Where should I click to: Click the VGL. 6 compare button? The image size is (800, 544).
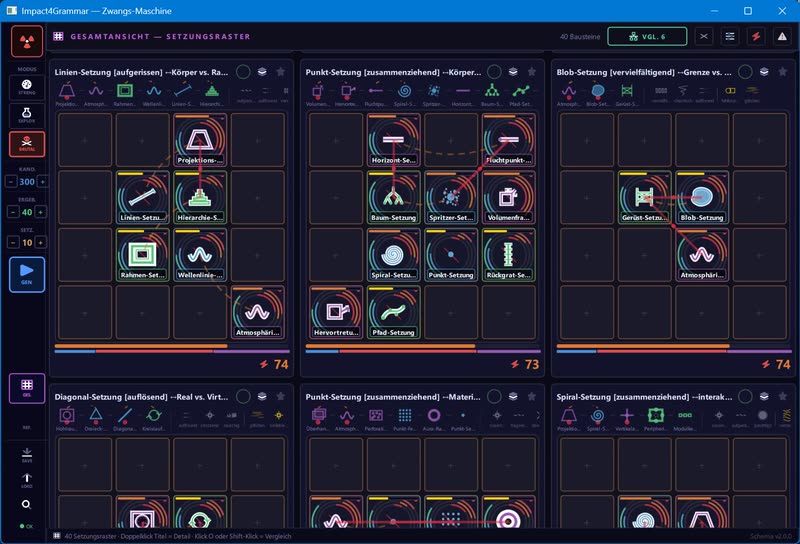[647, 37]
